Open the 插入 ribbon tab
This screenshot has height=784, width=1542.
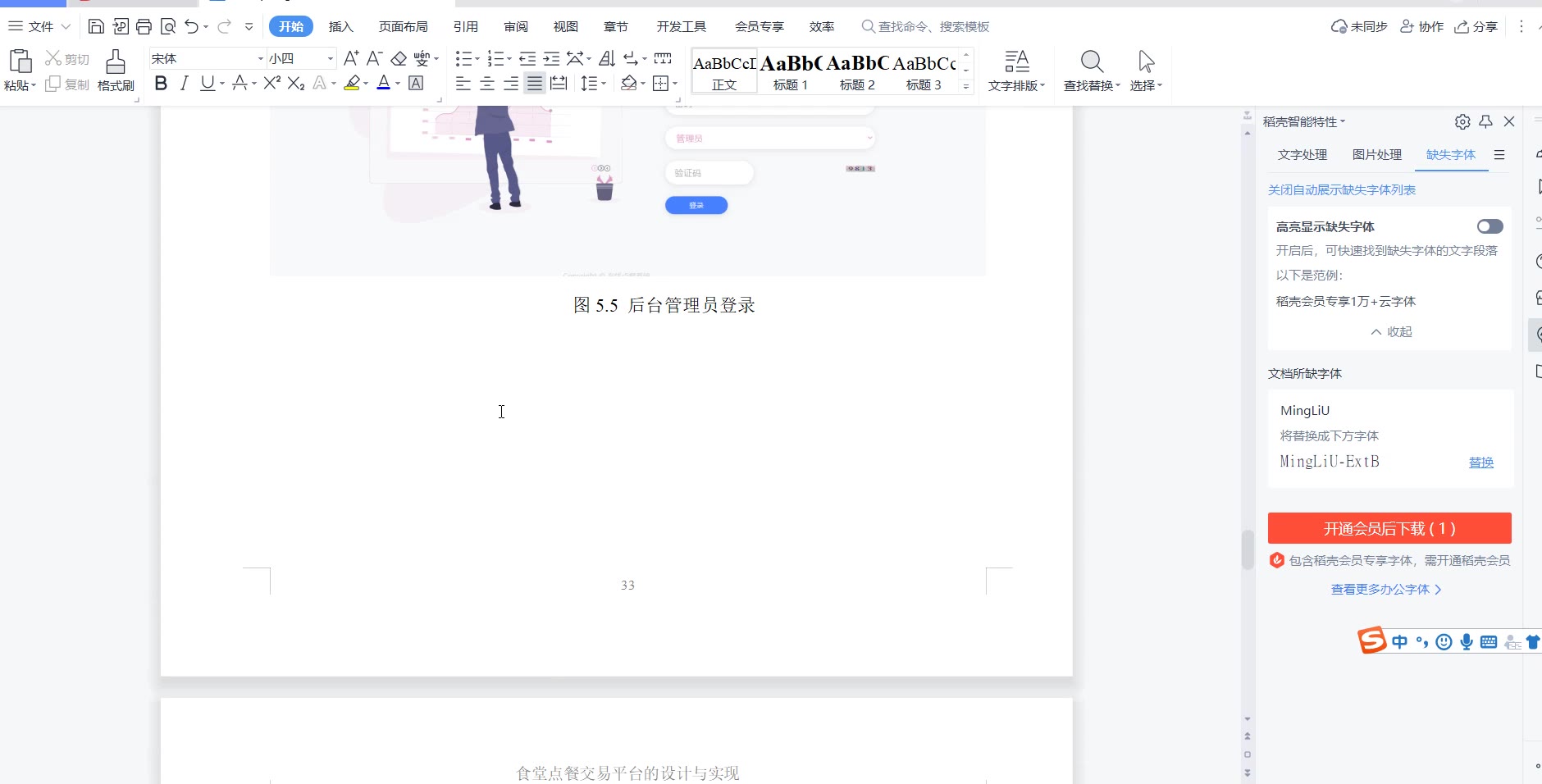click(x=340, y=26)
